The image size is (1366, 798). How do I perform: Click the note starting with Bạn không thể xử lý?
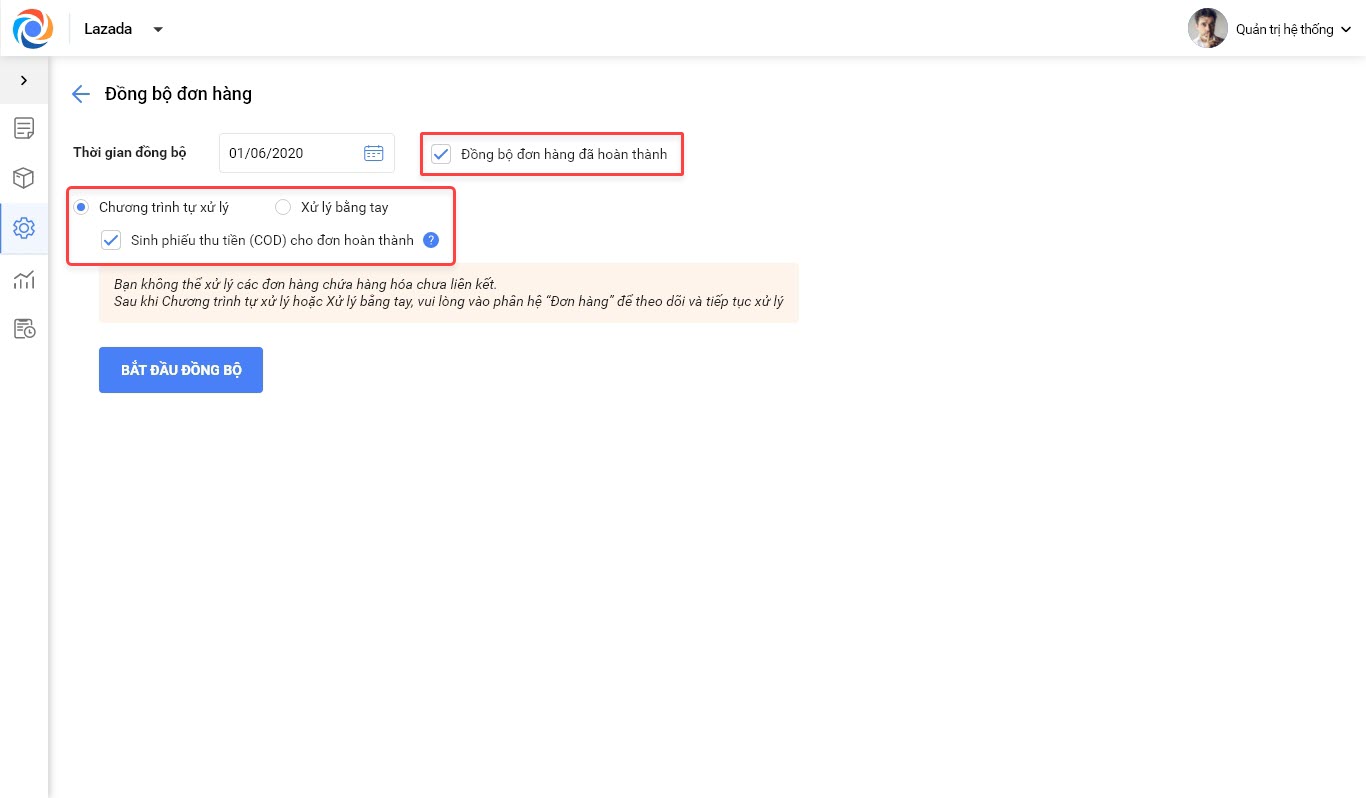(448, 293)
